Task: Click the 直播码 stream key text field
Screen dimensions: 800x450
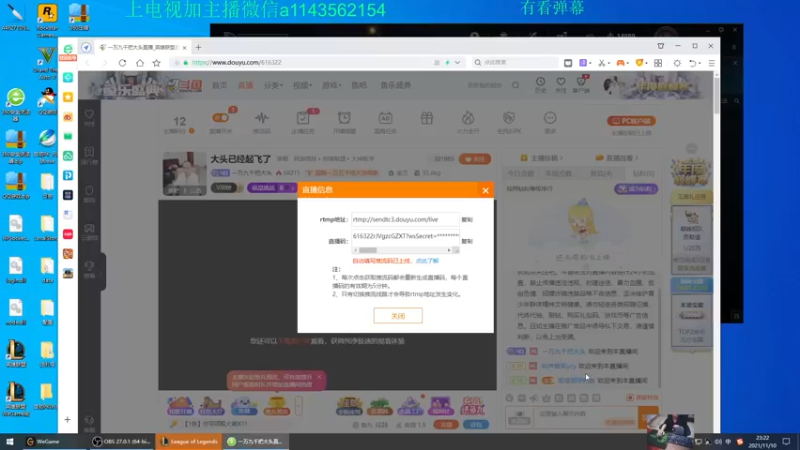Action: pos(405,236)
